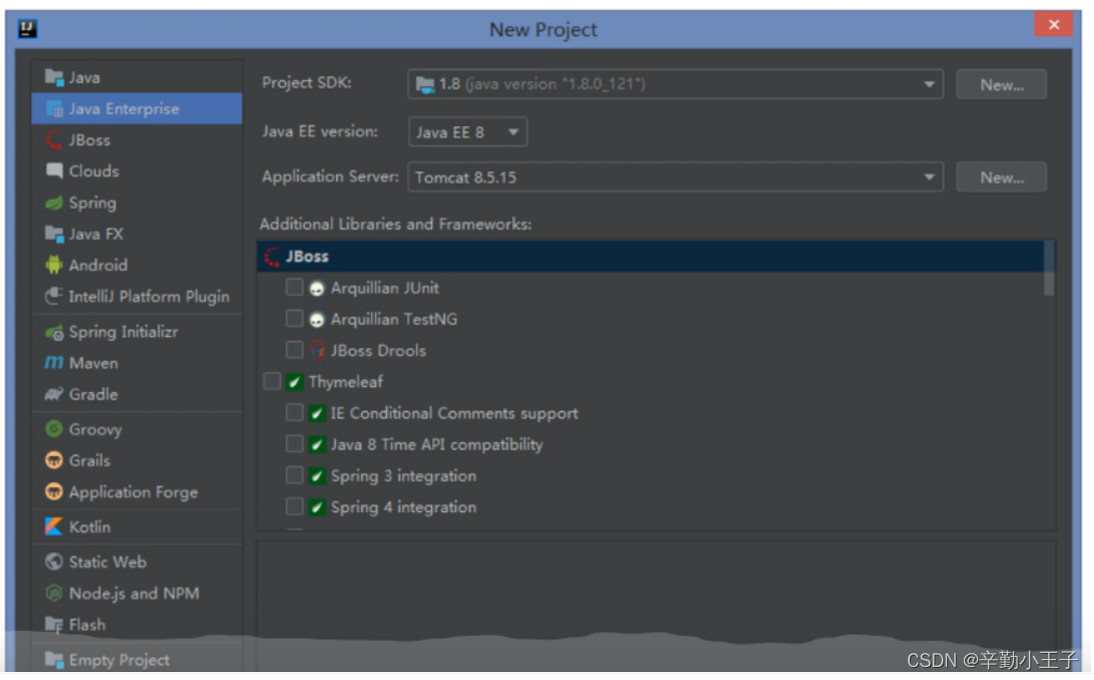
Task: Click the IntelliJ logo in title bar
Action: click(x=27, y=29)
